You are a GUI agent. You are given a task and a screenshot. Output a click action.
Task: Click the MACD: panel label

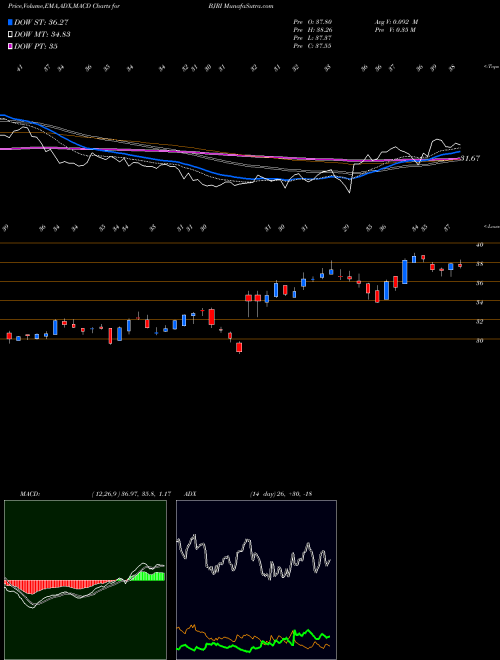tap(29, 494)
